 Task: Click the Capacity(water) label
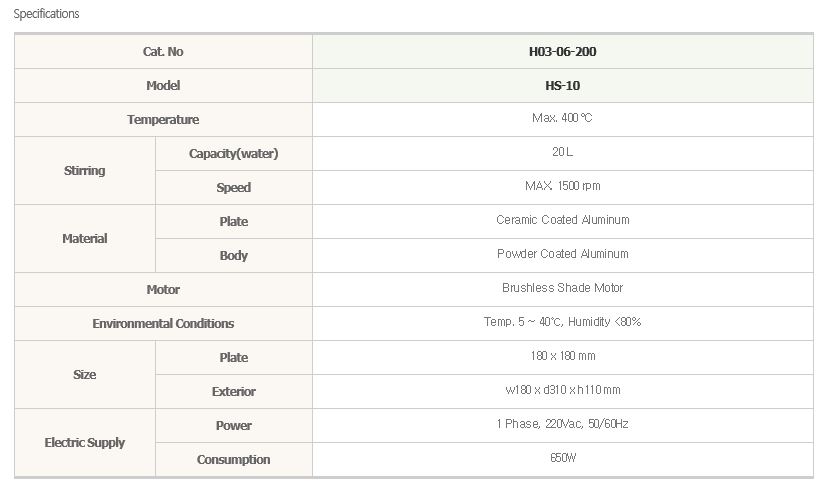click(233, 154)
